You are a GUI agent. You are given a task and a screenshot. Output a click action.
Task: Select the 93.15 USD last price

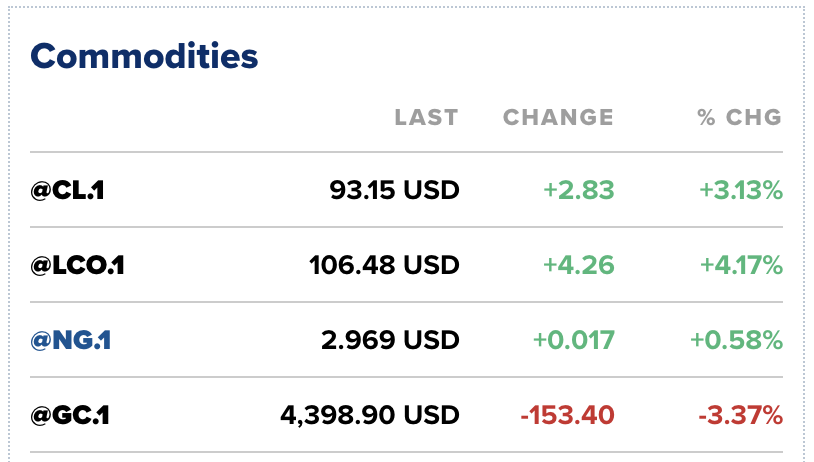tap(395, 190)
